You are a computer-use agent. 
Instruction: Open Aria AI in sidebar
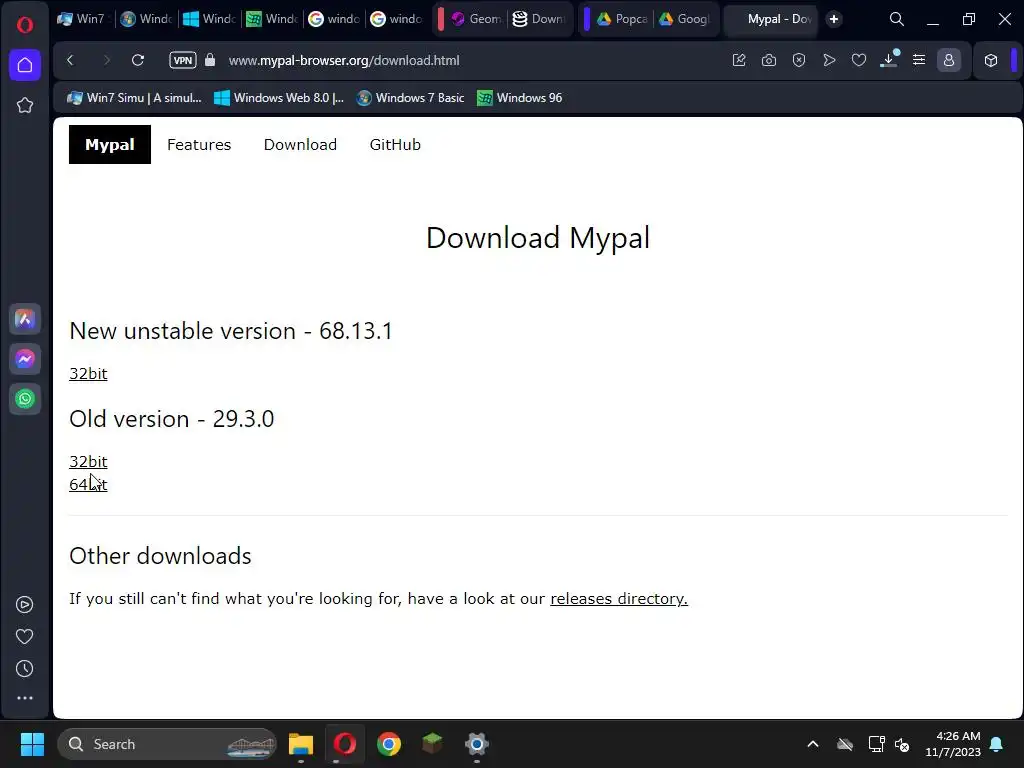pyautogui.click(x=25, y=319)
